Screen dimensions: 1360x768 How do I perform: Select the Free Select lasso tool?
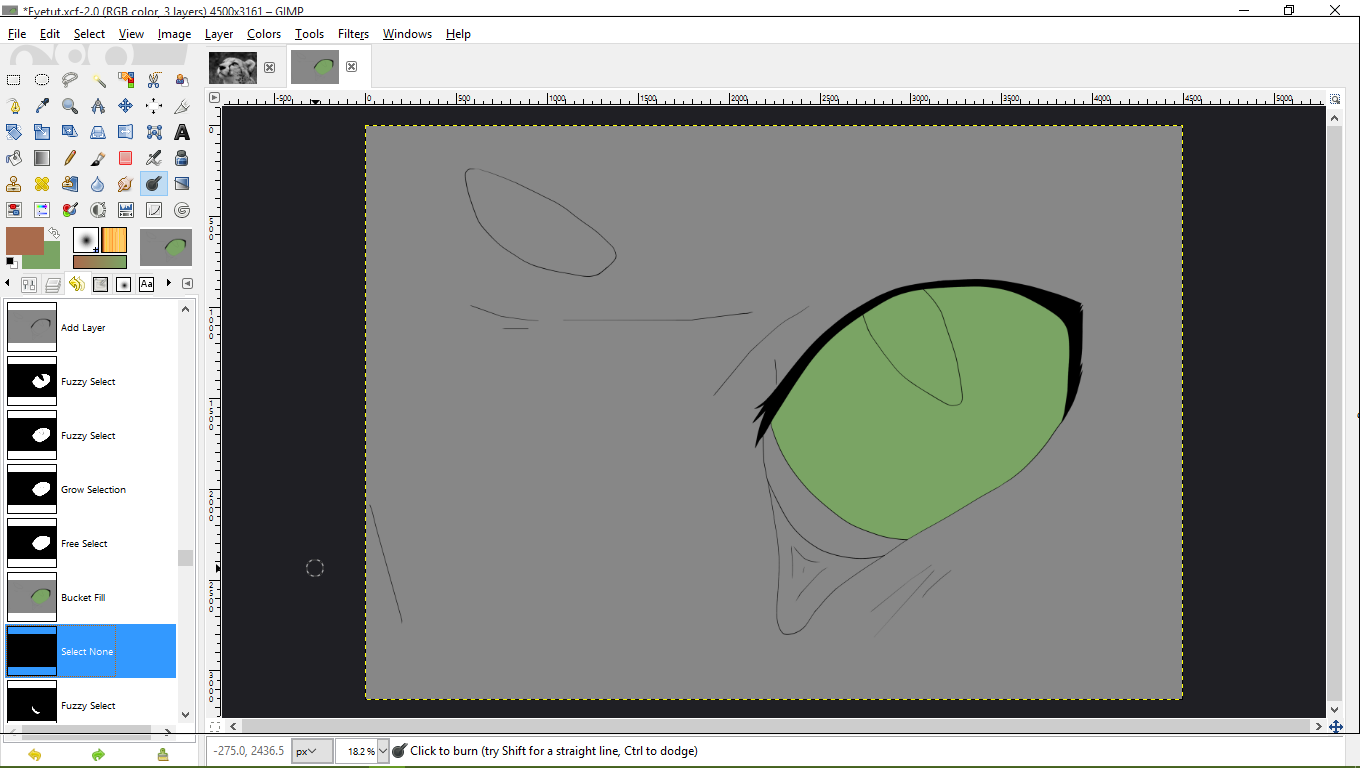point(70,80)
